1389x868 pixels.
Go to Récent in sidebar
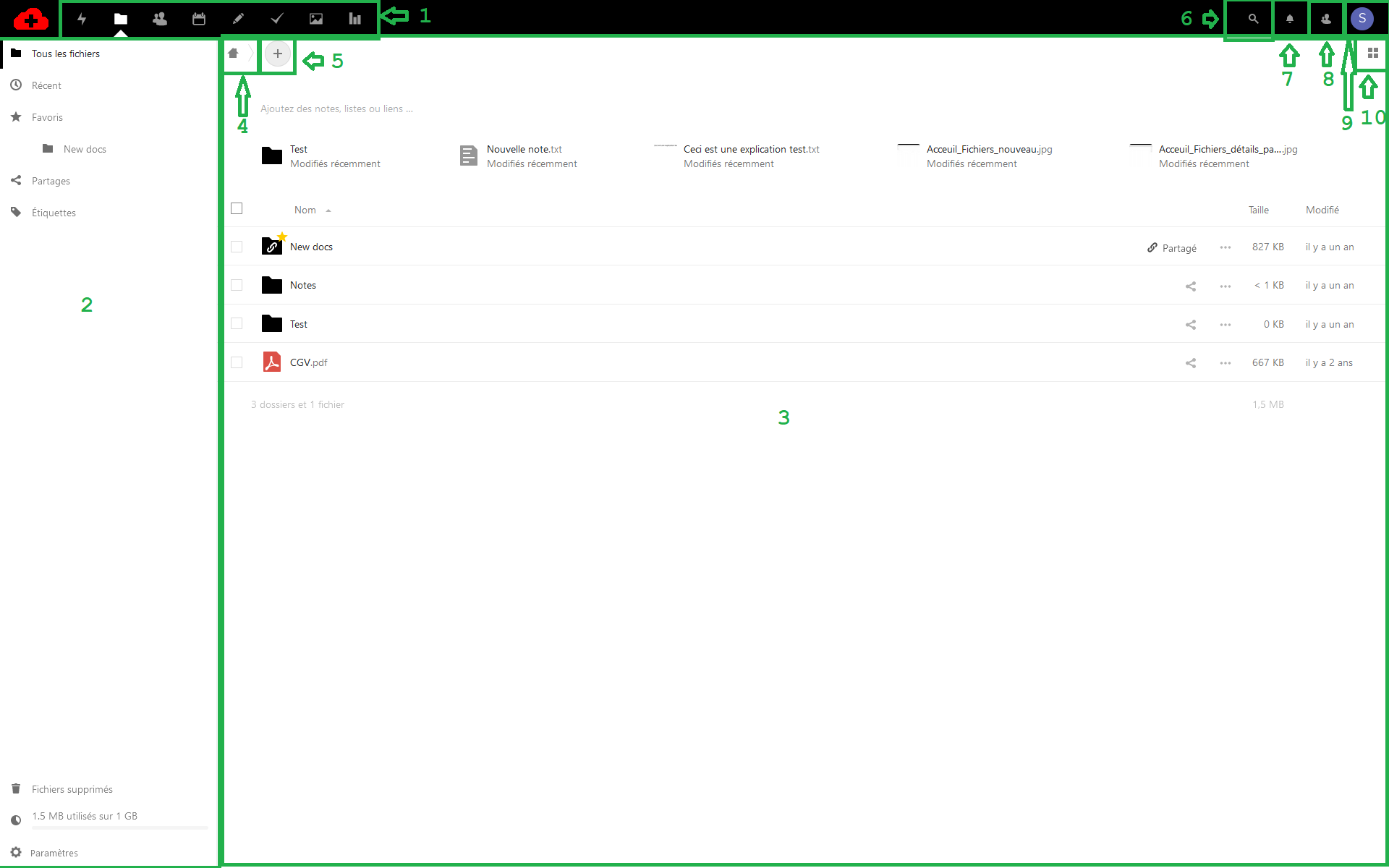46,85
